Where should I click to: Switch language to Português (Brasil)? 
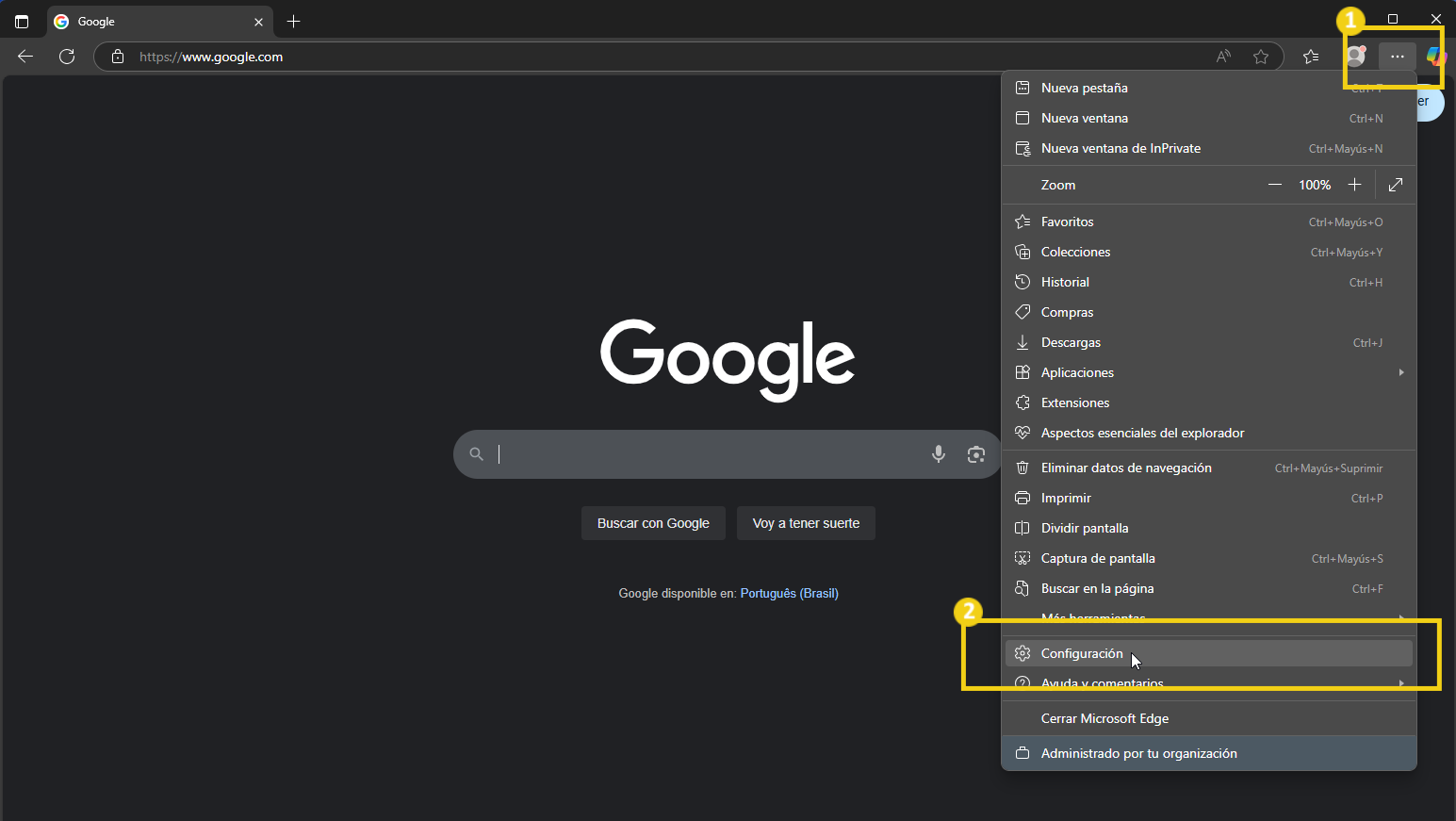coord(790,593)
